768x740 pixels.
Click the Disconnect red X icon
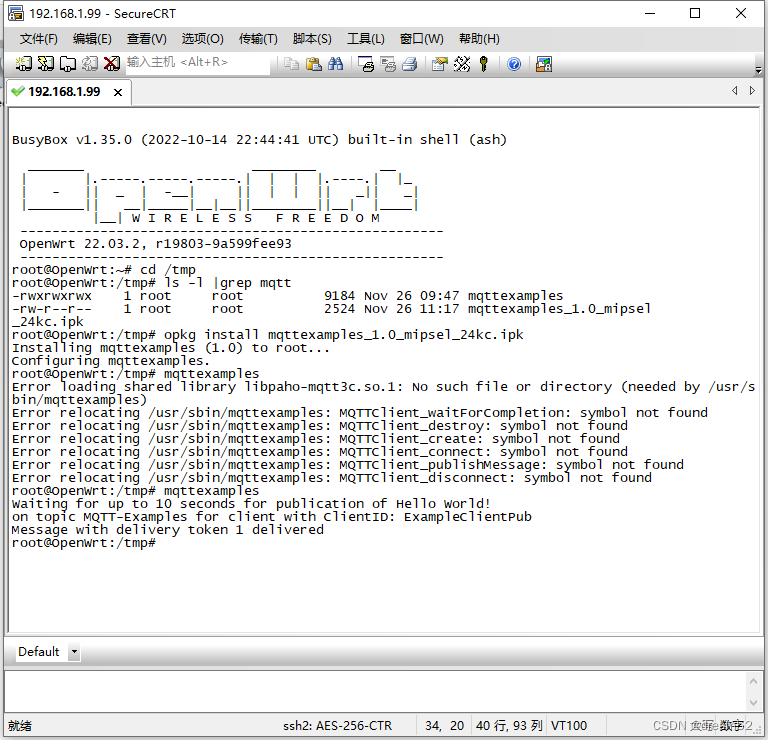[x=112, y=64]
